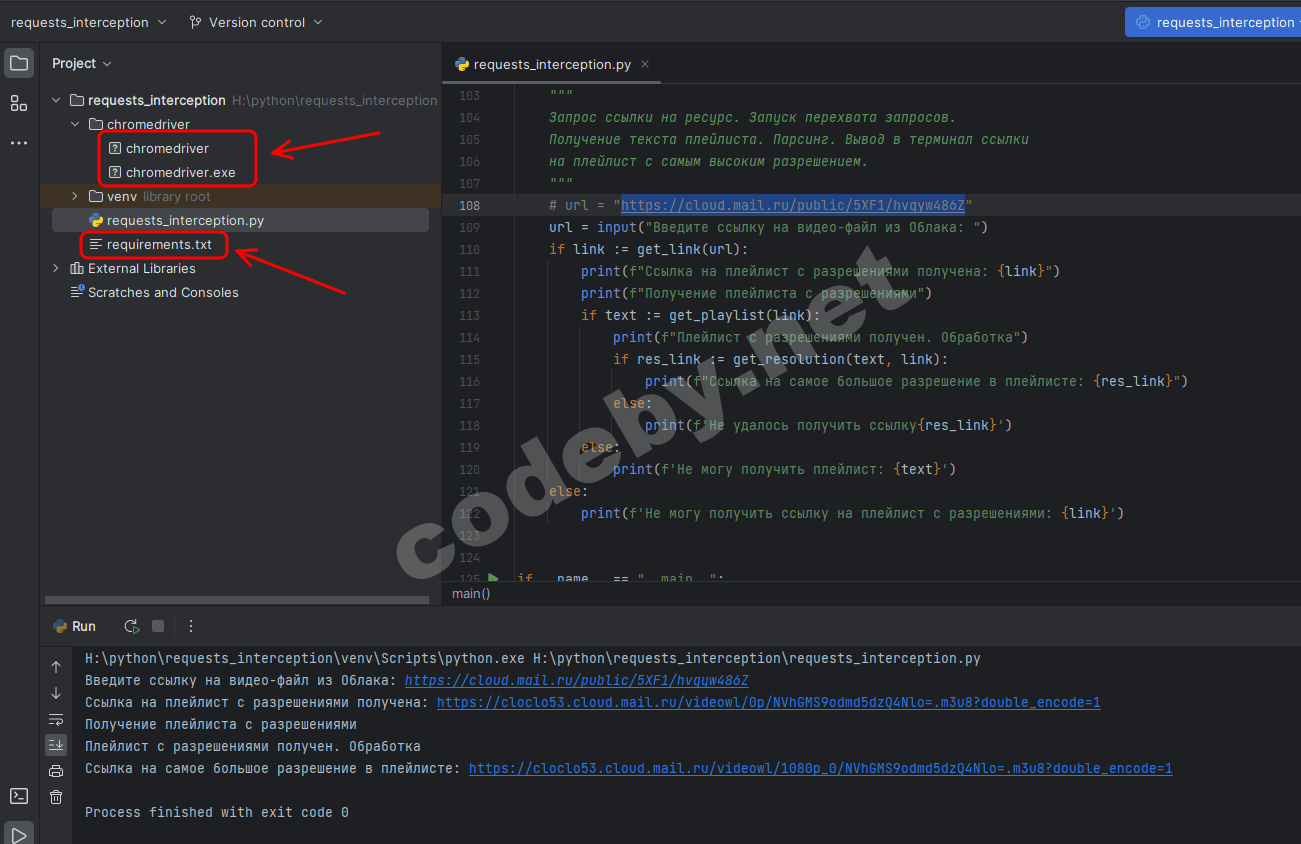Click External Libraries label
1301x844 pixels.
[142, 268]
